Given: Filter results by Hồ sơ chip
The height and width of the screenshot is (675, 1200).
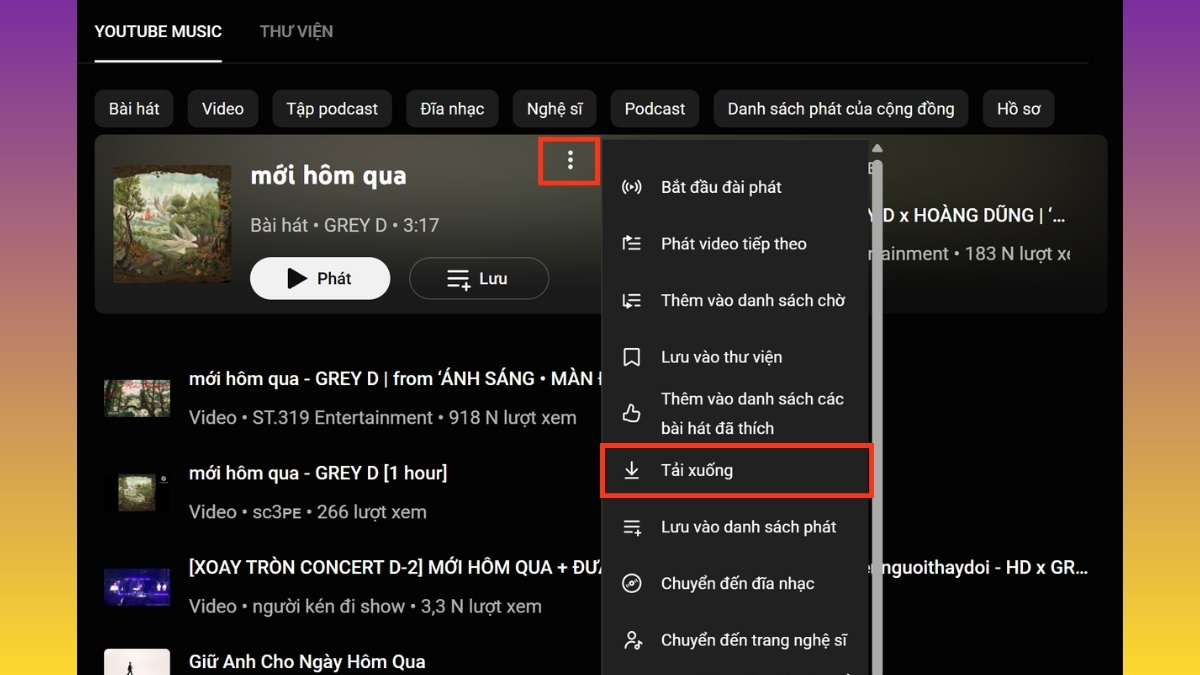Looking at the screenshot, I should tap(1018, 109).
